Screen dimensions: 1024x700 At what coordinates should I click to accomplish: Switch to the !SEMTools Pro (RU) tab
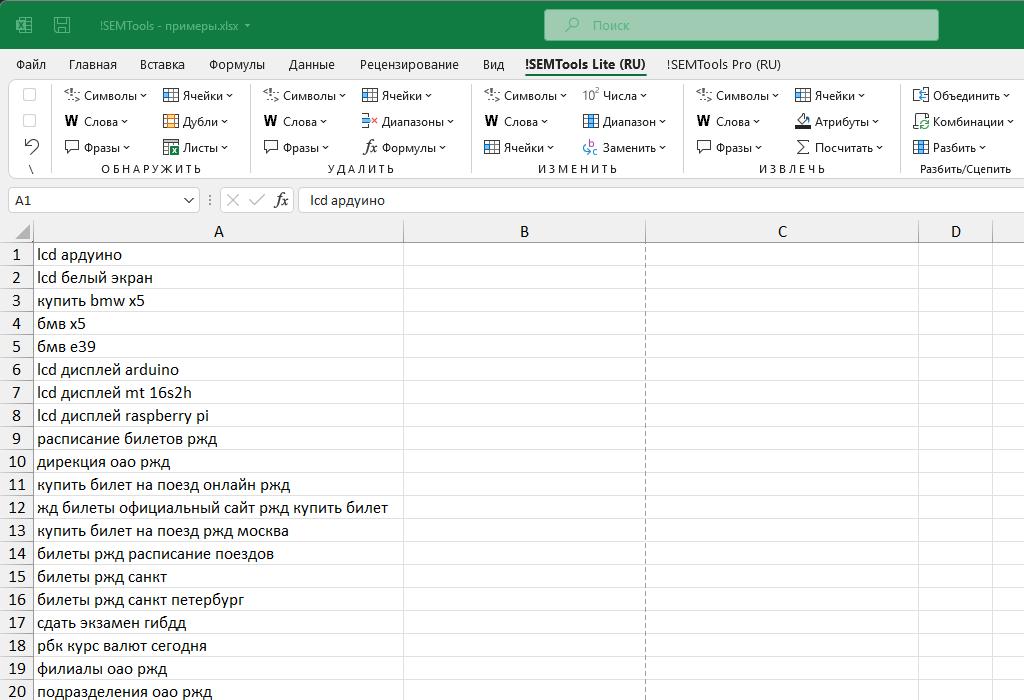(x=724, y=65)
